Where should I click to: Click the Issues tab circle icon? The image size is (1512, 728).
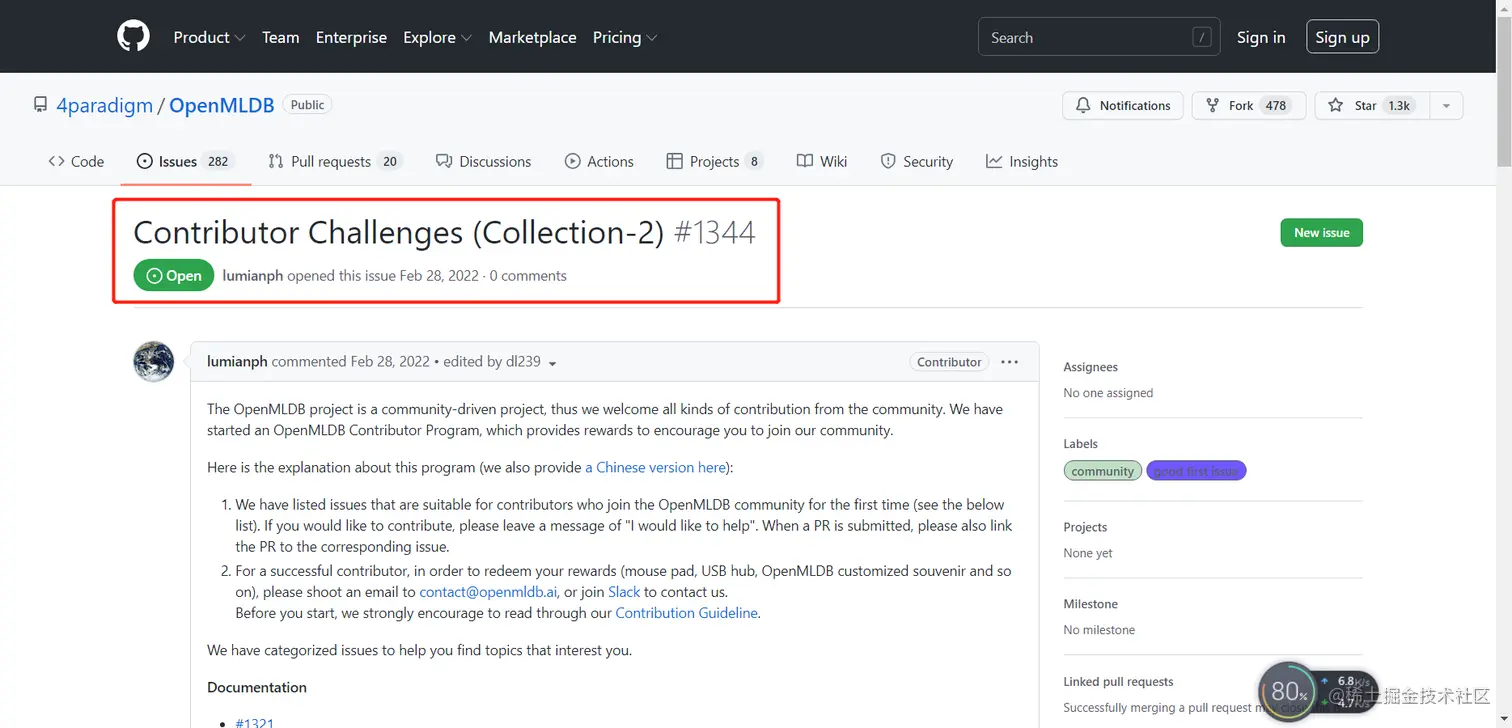(x=145, y=161)
